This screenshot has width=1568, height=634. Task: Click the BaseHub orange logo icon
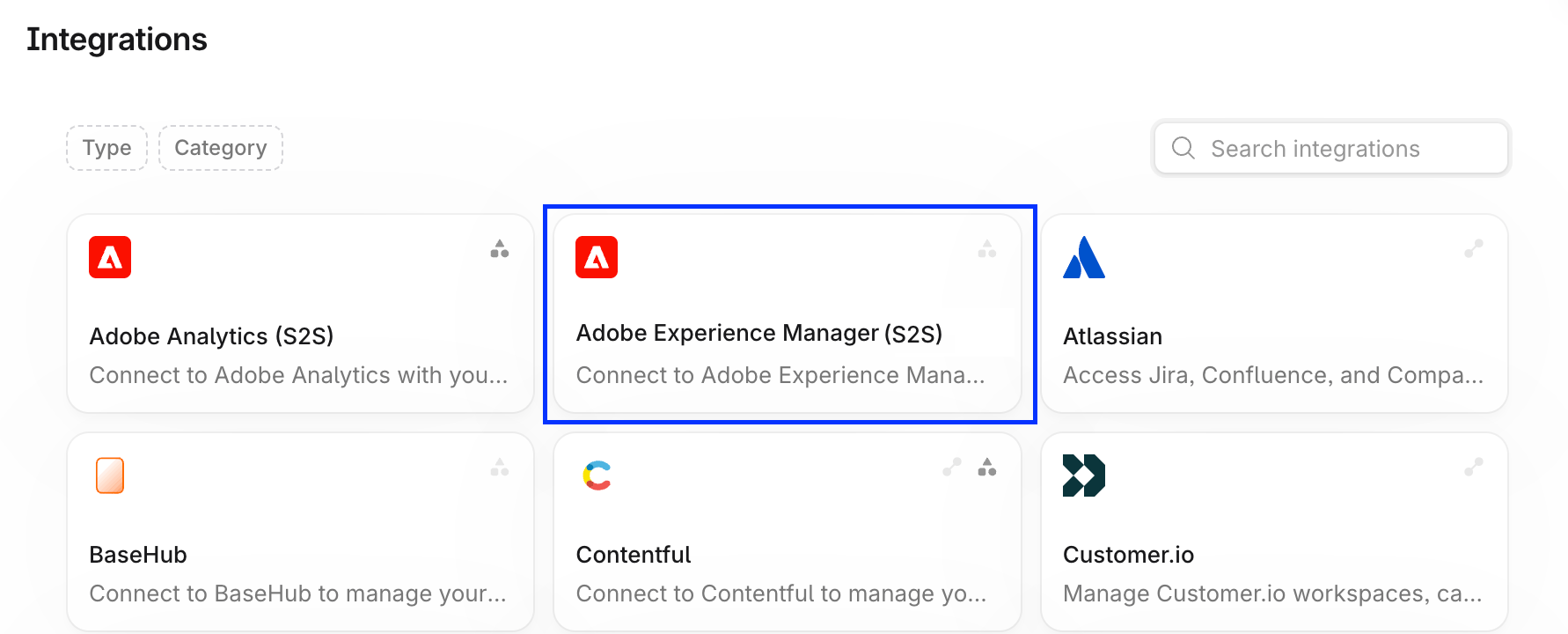tap(110, 475)
